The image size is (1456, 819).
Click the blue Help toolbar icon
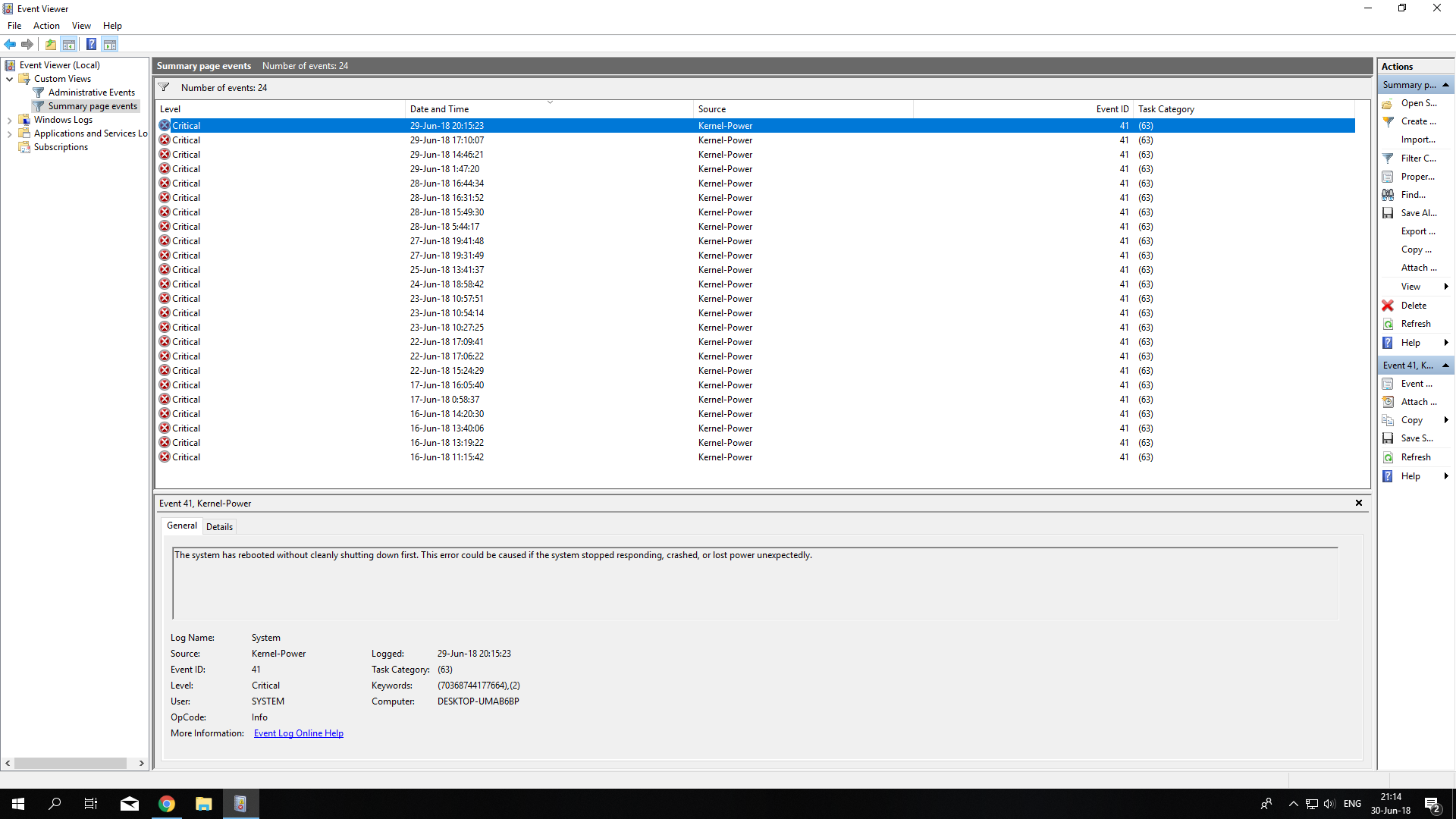[91, 44]
